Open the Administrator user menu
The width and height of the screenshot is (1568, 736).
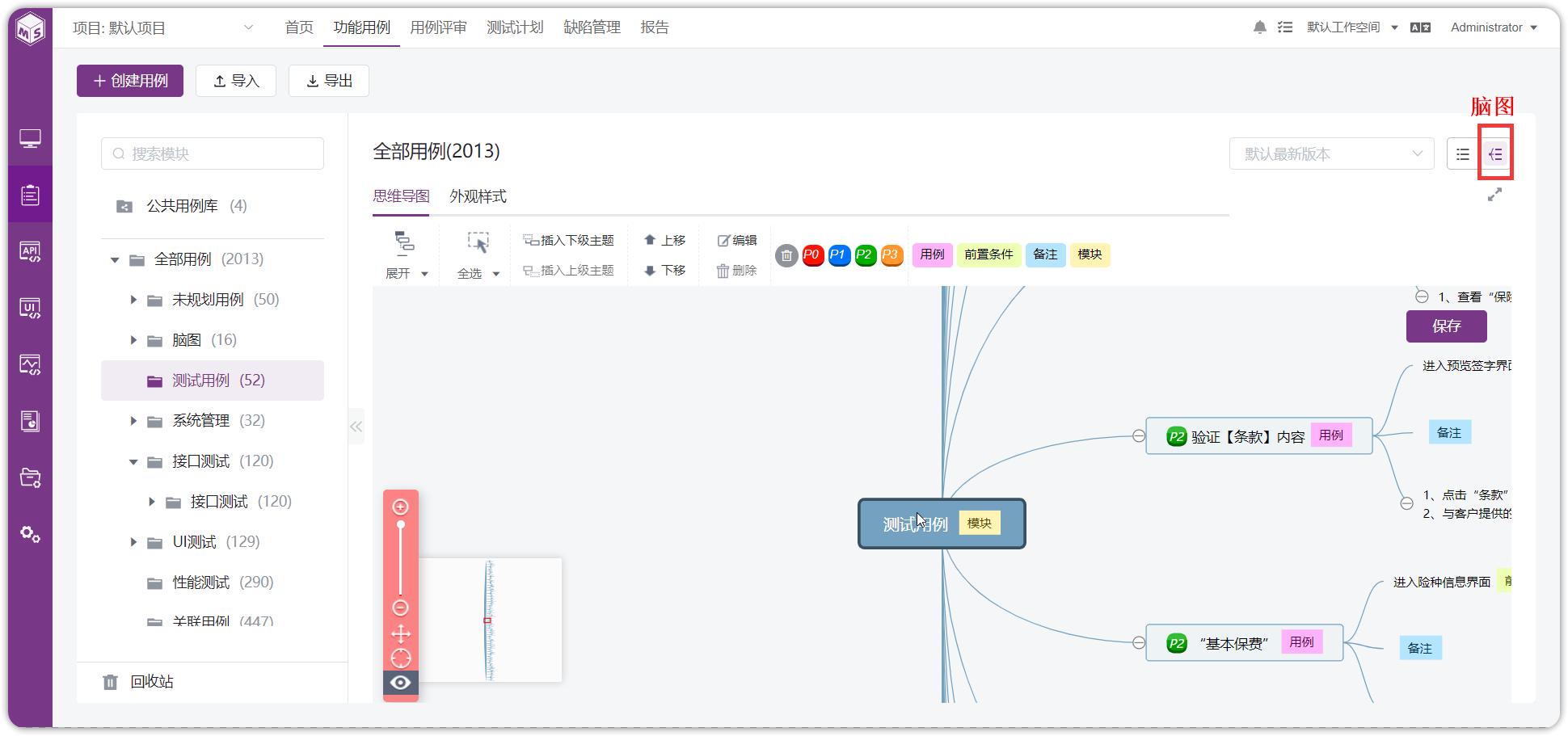(1494, 27)
